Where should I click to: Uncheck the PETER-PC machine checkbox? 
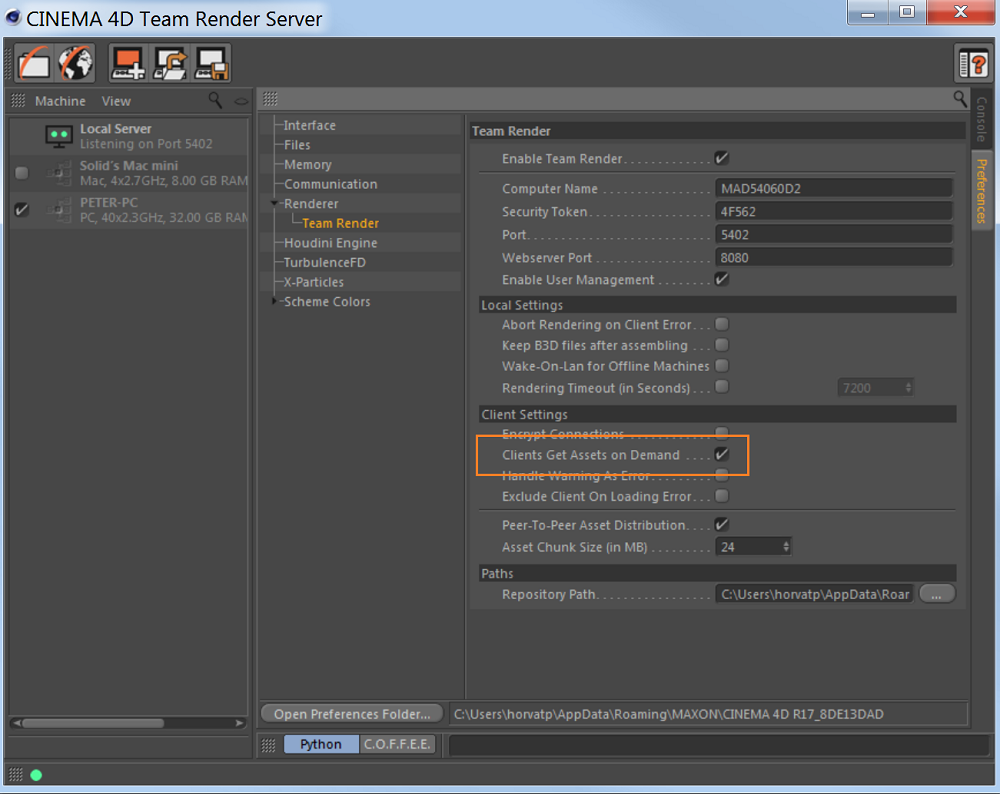22,209
